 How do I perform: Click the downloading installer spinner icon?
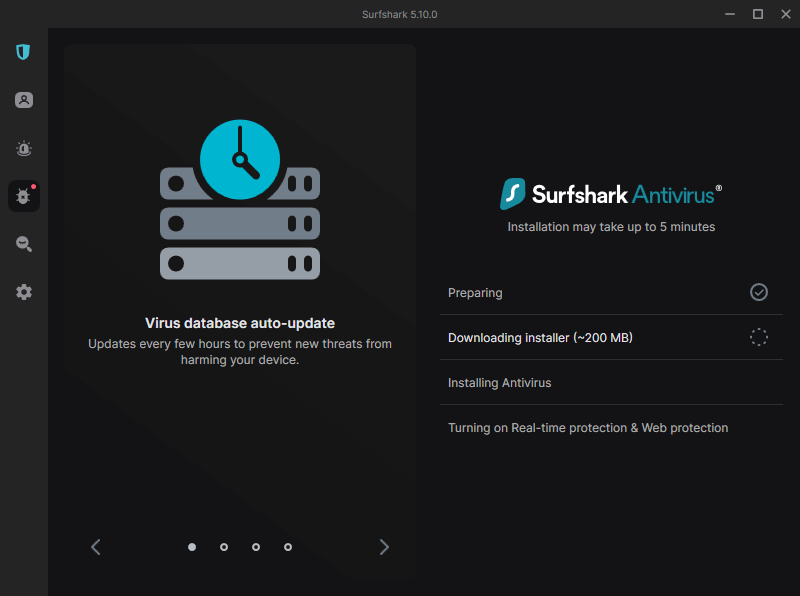(x=759, y=337)
